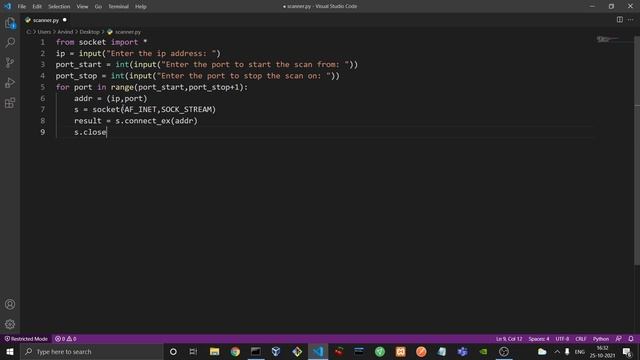This screenshot has width=640, height=360.
Task: Open Cortana circle on taskbar
Action: [x=173, y=351]
